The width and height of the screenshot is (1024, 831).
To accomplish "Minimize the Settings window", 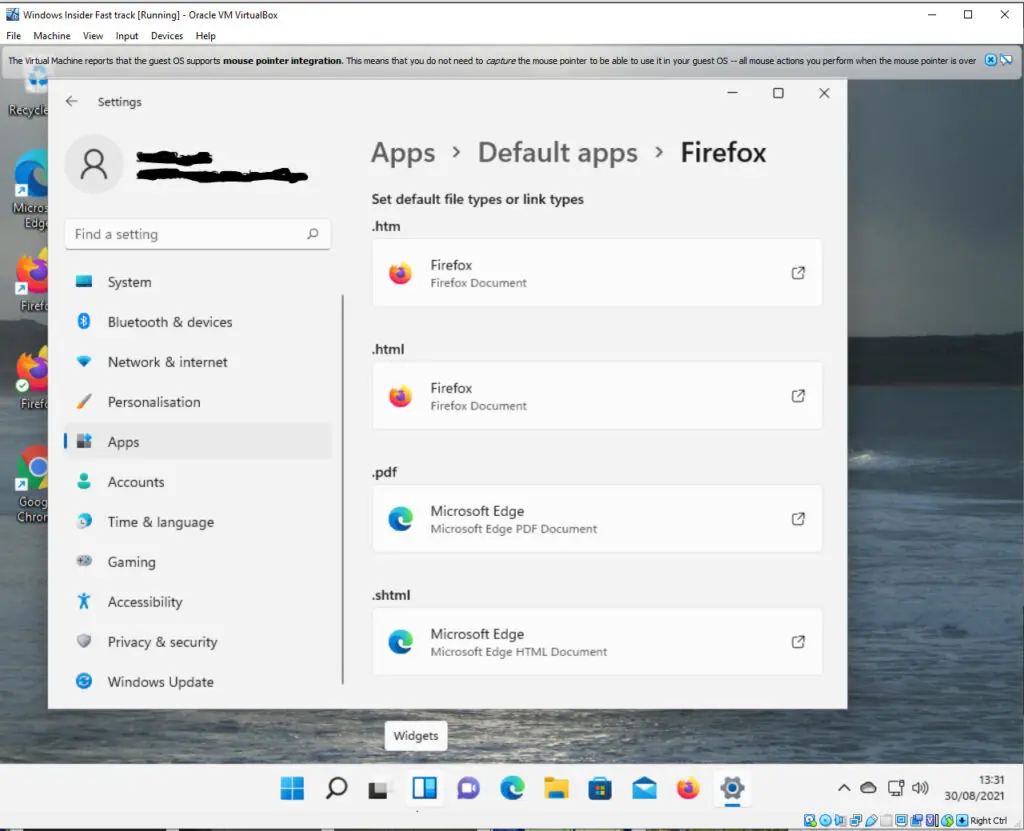I will pyautogui.click(x=732, y=93).
